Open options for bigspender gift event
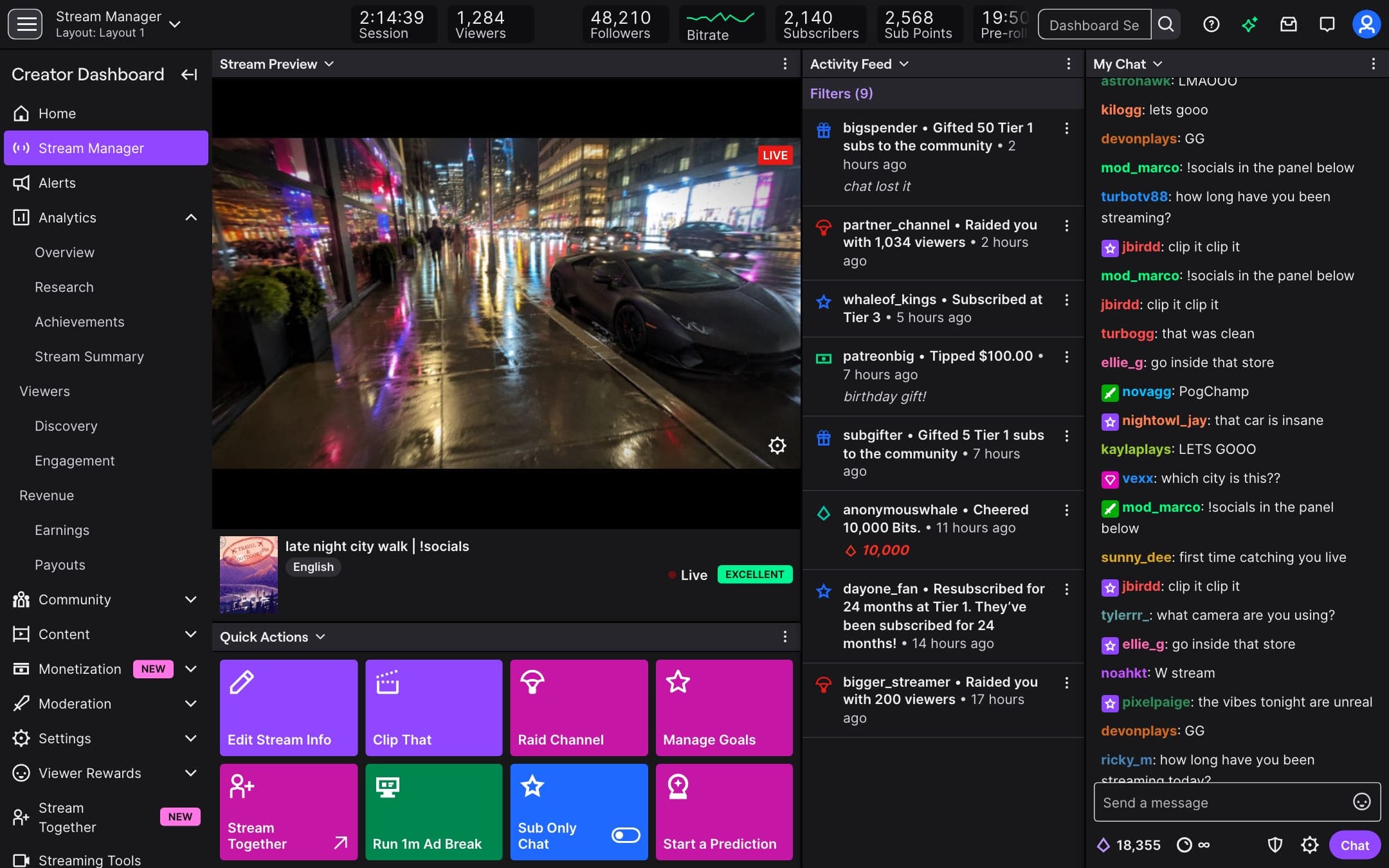Screen dimensions: 1389x868 [x=1066, y=128]
